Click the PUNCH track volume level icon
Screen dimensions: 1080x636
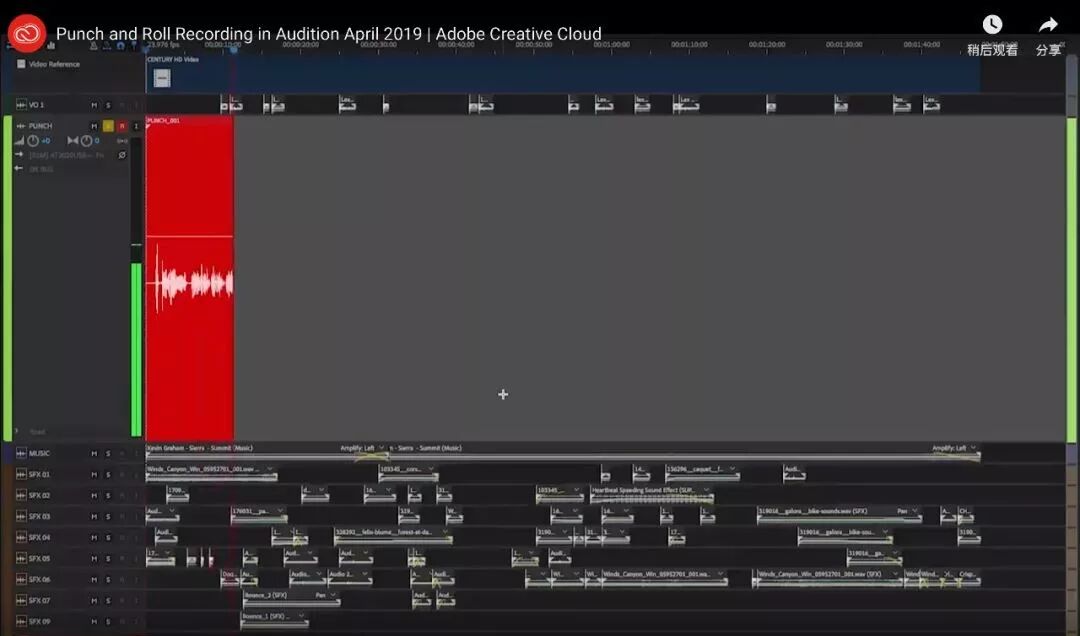19,141
